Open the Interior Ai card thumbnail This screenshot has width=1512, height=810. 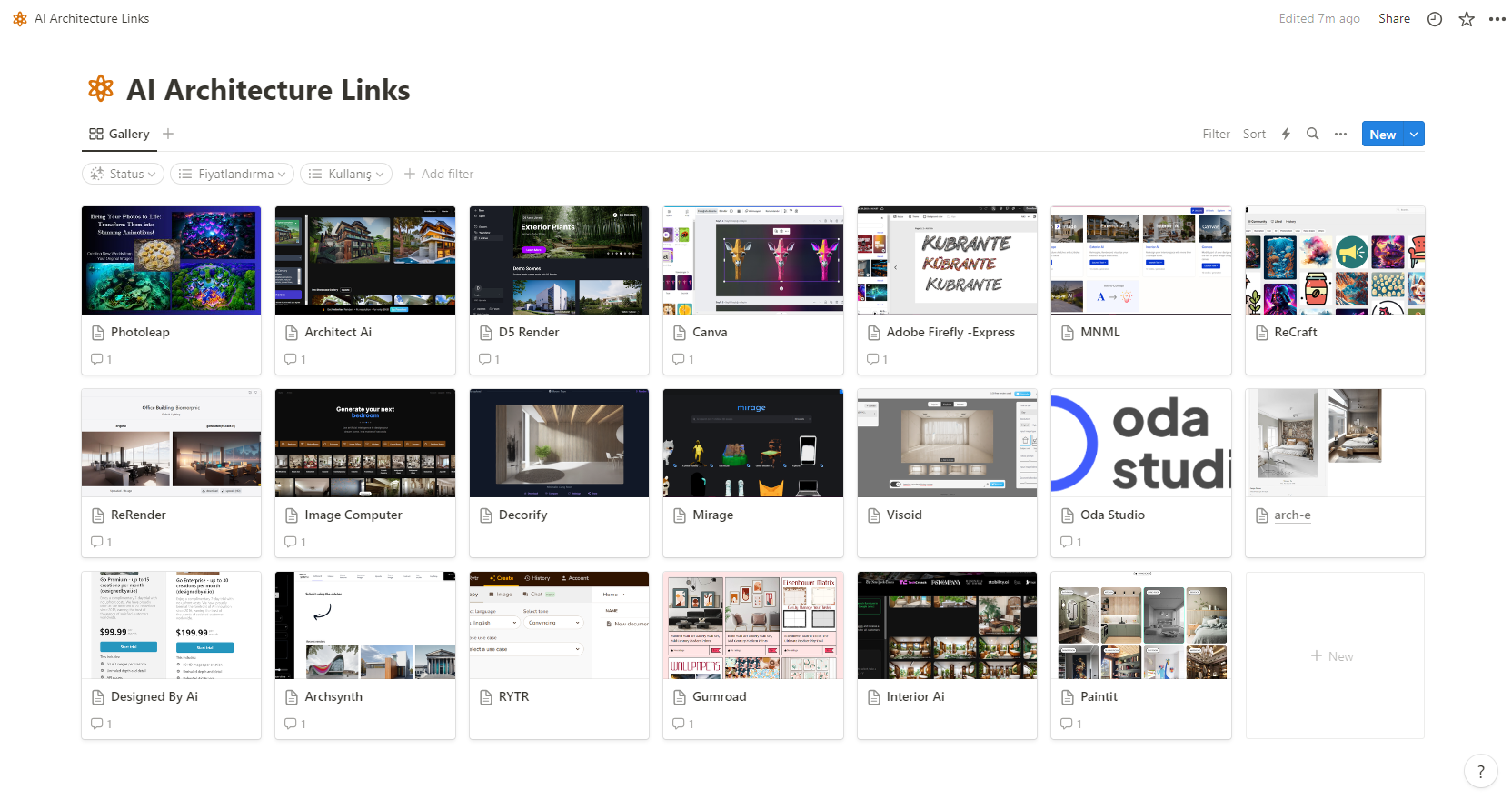pyautogui.click(x=947, y=625)
